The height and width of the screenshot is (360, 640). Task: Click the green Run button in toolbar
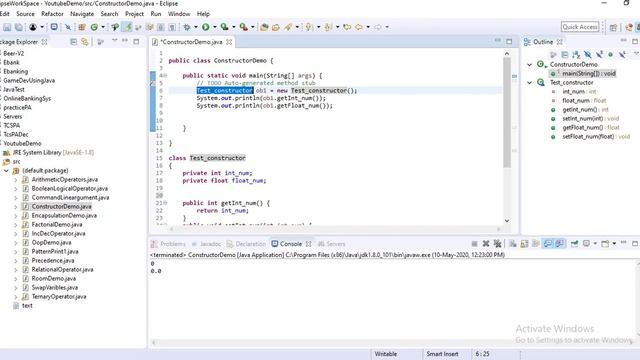coord(206,27)
